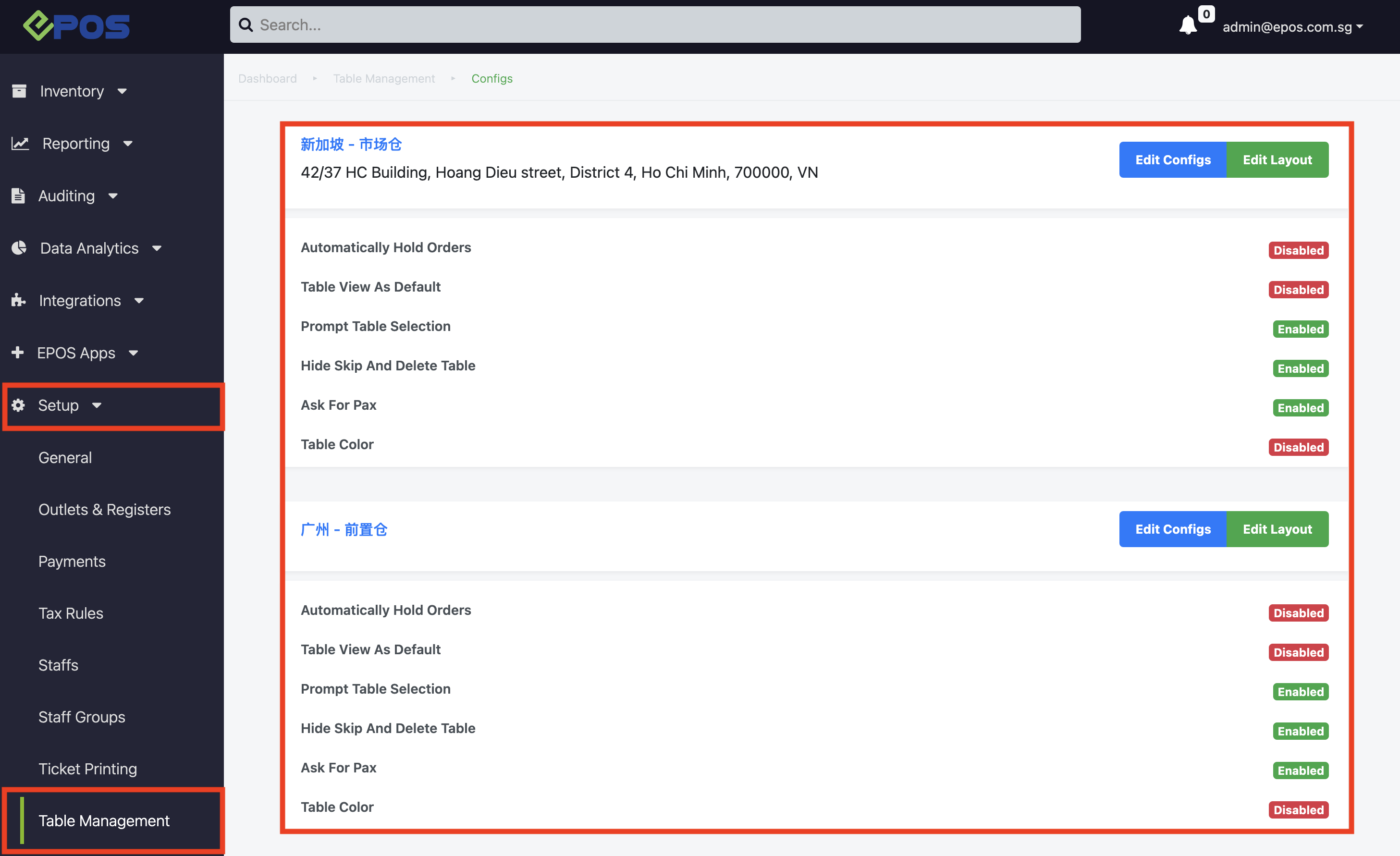Go to Table Management breadcrumb

tap(384, 78)
